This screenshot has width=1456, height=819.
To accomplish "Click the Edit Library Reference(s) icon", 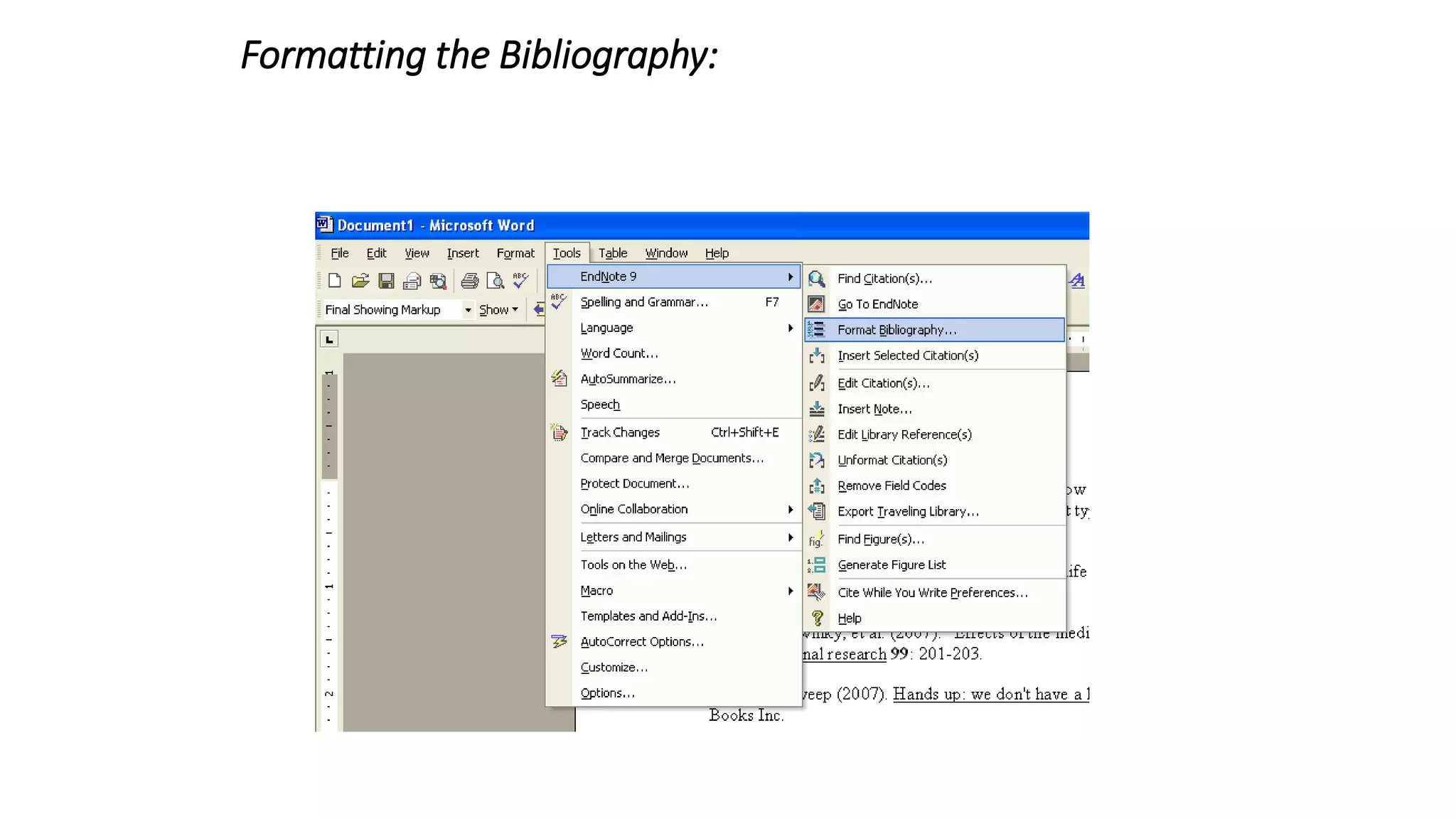I will (x=817, y=434).
